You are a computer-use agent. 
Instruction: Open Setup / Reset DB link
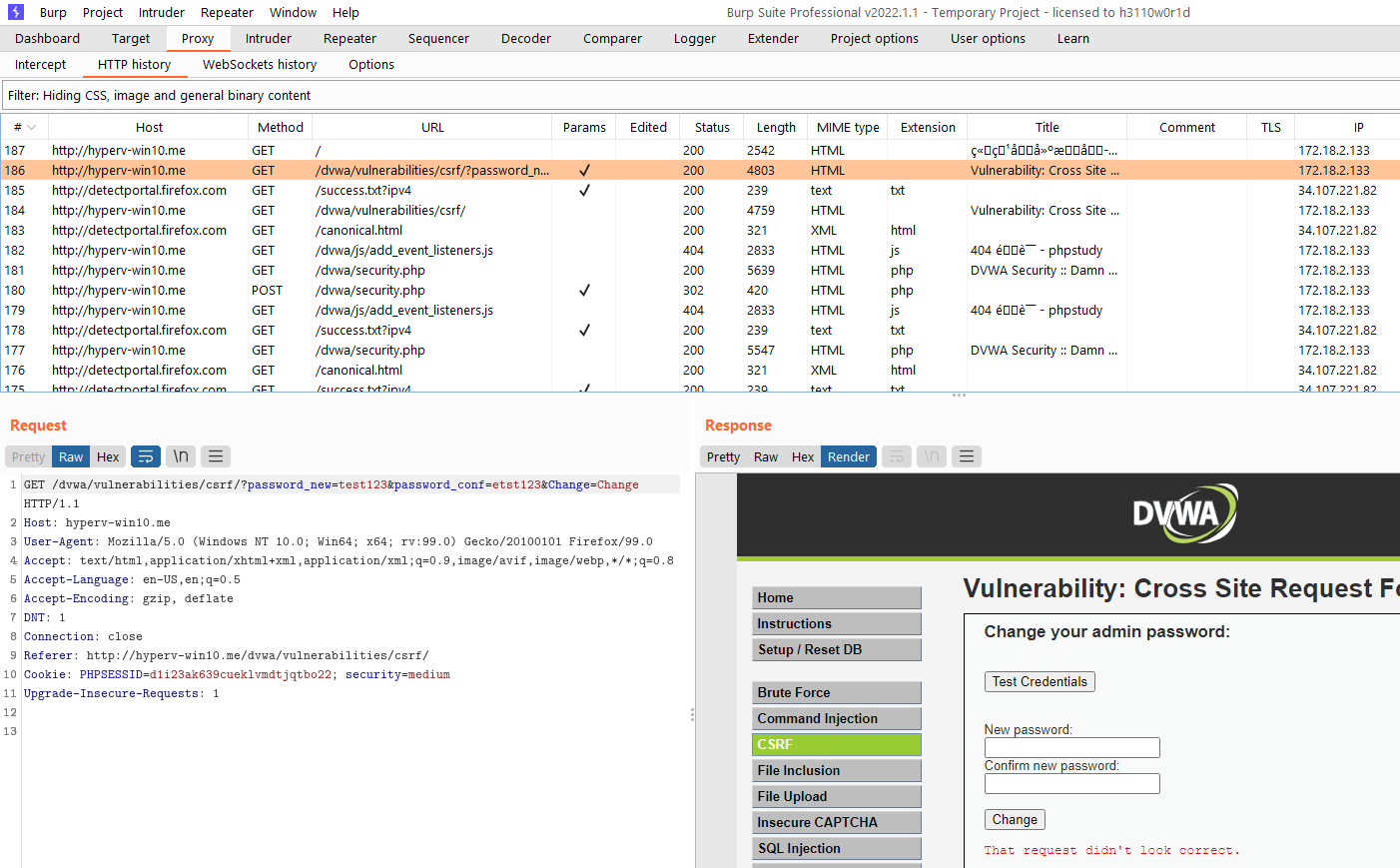coord(837,649)
